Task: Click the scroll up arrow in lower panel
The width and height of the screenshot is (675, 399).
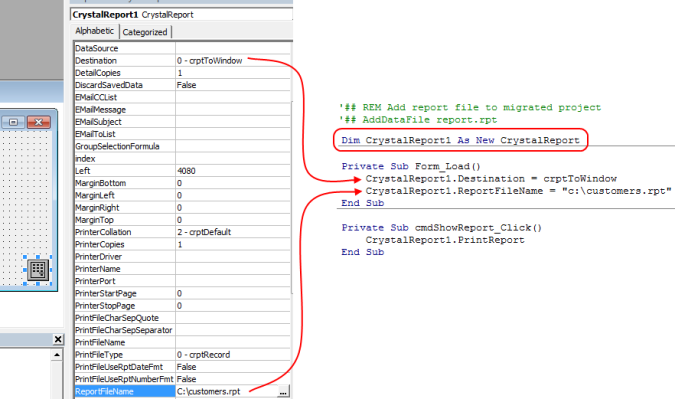Action: click(x=57, y=355)
